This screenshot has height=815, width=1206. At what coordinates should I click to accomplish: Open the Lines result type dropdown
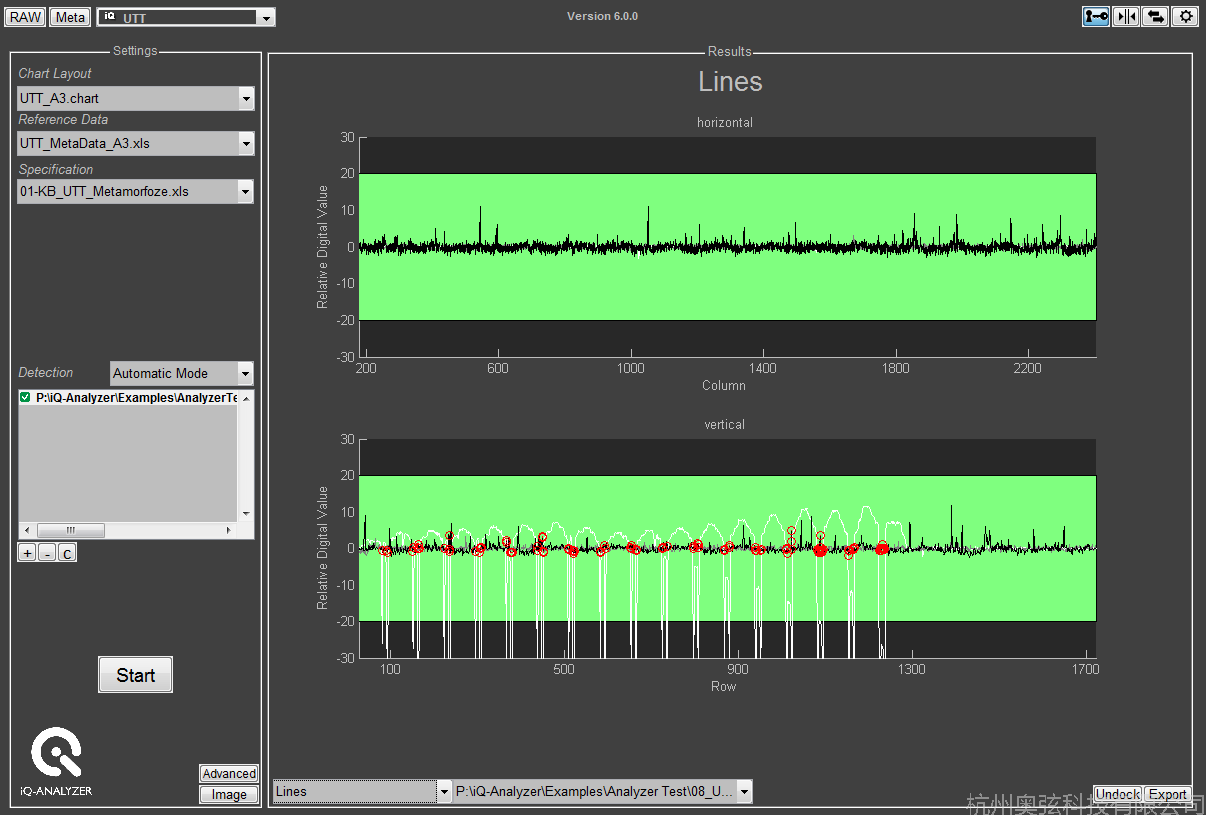click(x=444, y=791)
